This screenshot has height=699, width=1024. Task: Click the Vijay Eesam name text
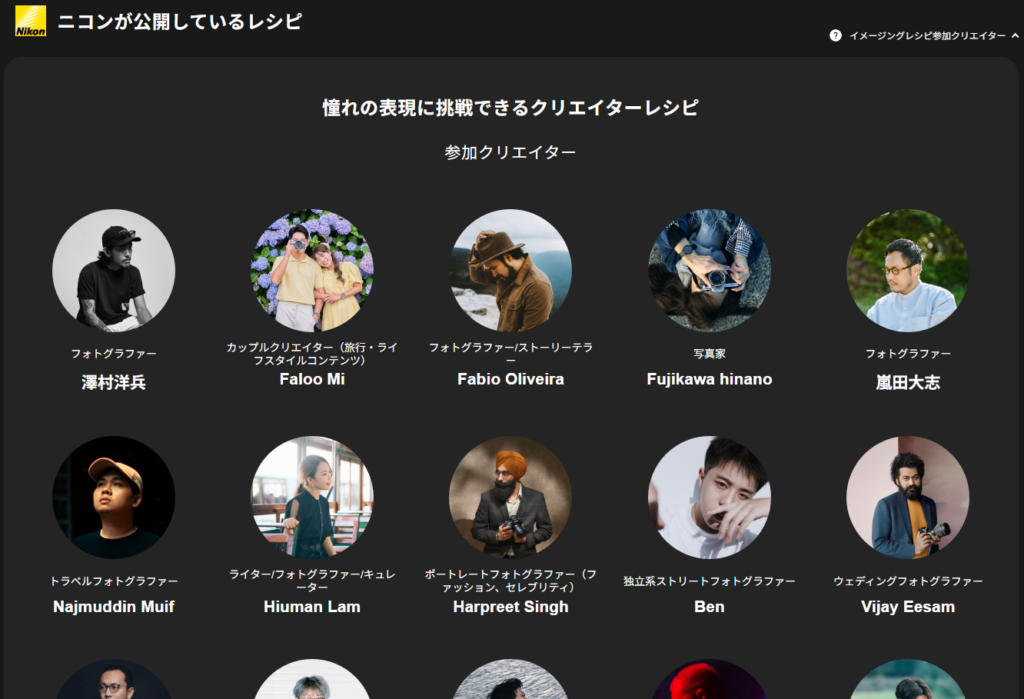point(907,606)
